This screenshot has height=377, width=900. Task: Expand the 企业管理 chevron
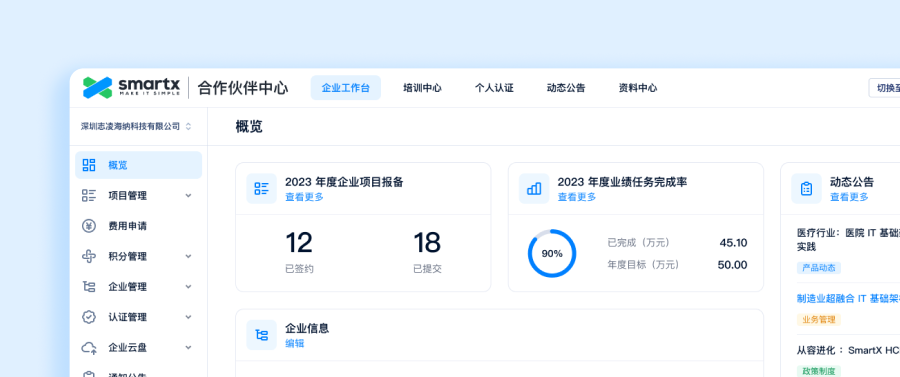click(x=188, y=287)
